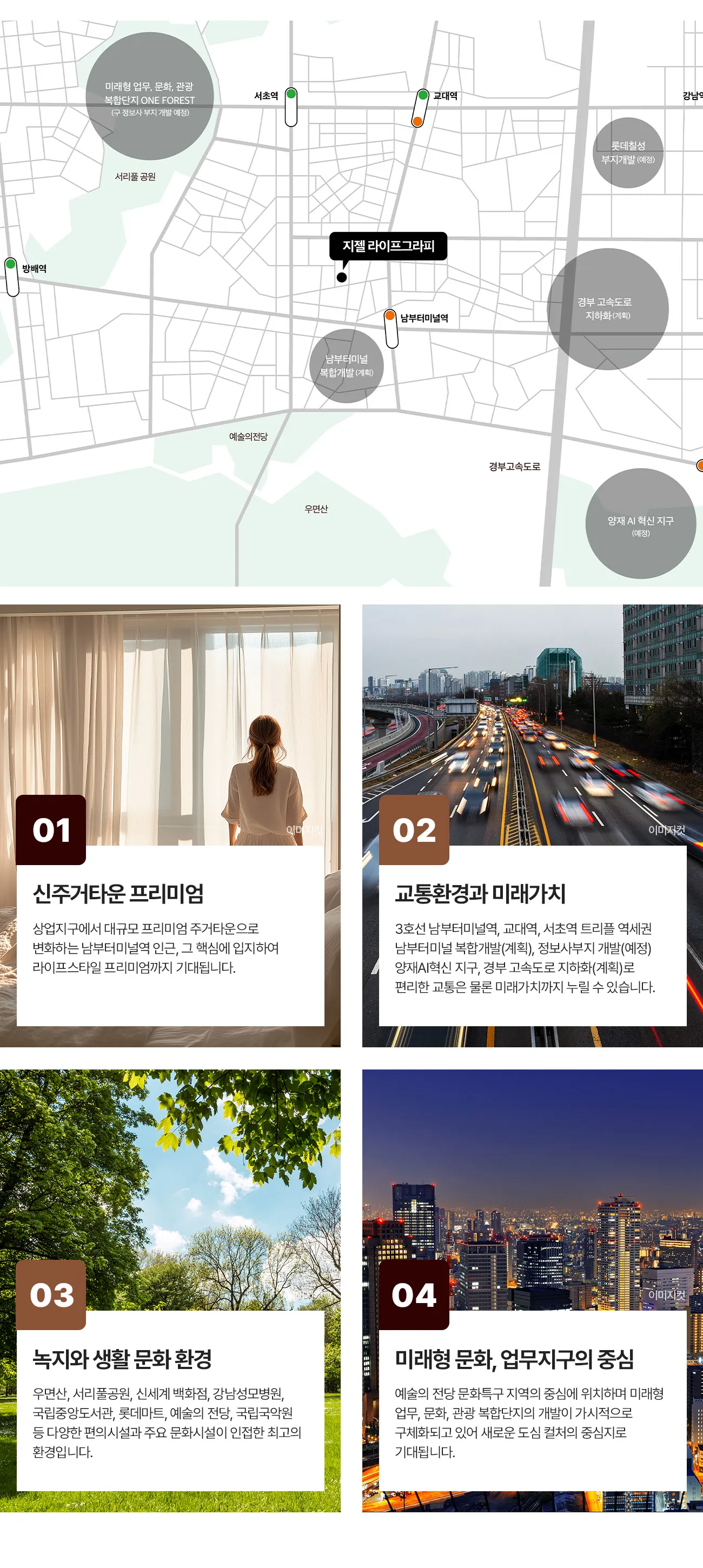Image resolution: width=703 pixels, height=1568 pixels.
Task: Click the ONE FOREST development circle
Action: [x=150, y=96]
